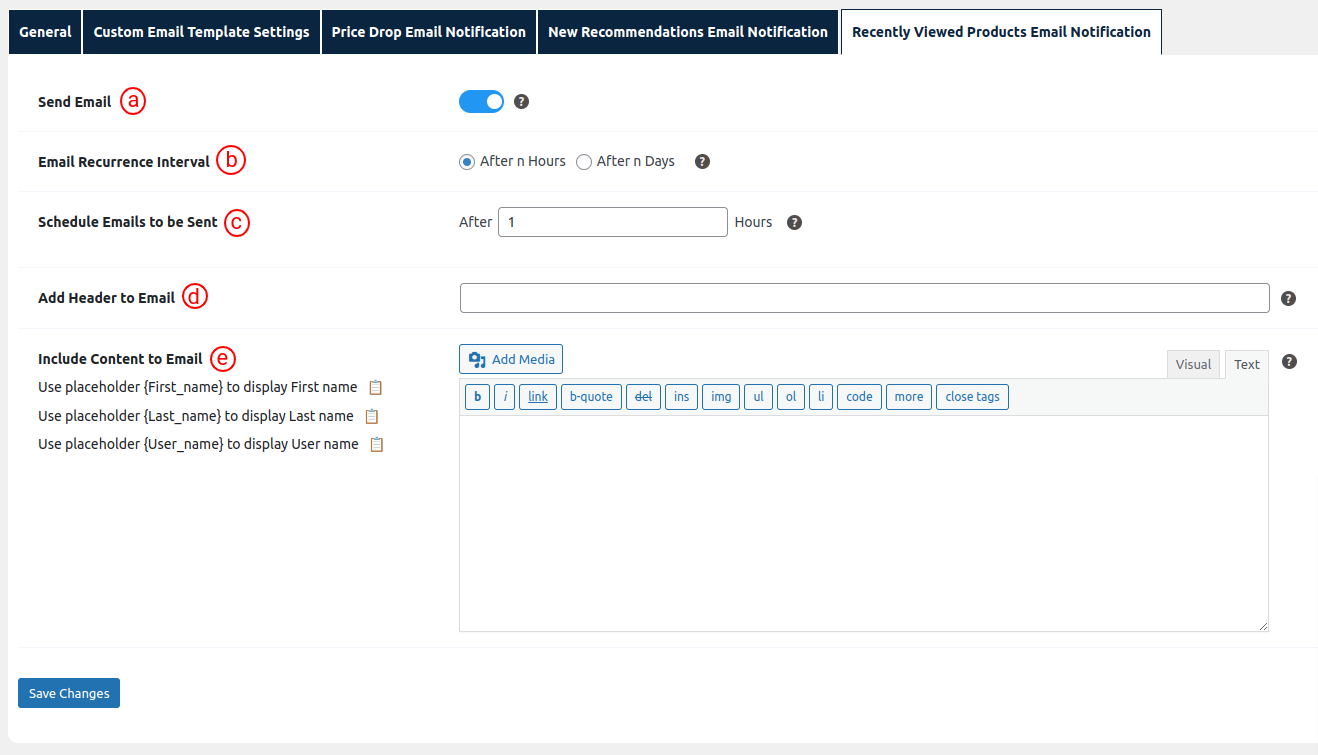1318x755 pixels.
Task: Select the After n Hours radio option
Action: 467,162
